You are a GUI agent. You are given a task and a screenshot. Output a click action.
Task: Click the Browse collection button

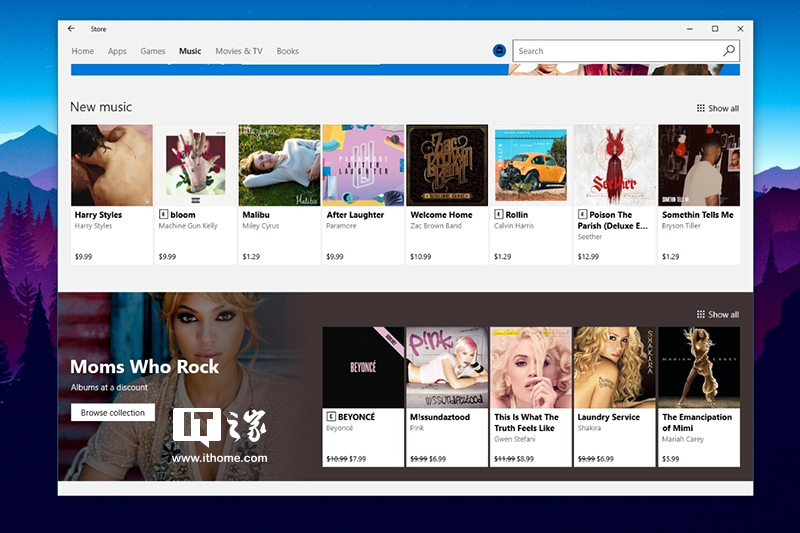pos(113,413)
